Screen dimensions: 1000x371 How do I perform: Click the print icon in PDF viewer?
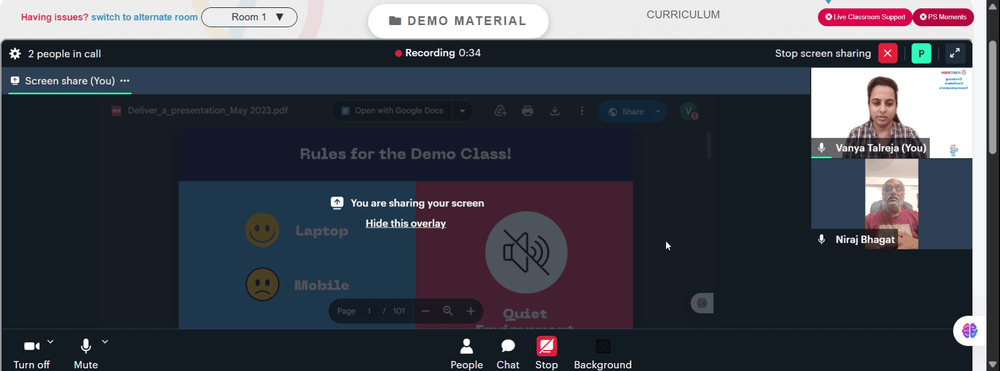(x=527, y=111)
